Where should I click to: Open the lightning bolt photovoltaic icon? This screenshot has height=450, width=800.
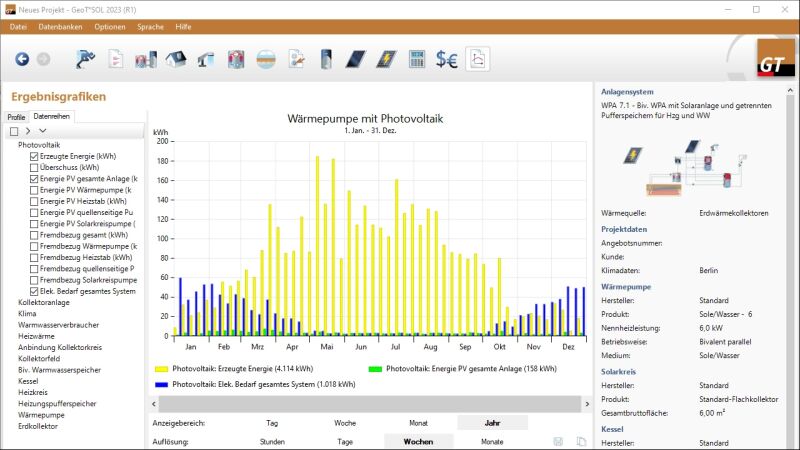pyautogui.click(x=386, y=59)
